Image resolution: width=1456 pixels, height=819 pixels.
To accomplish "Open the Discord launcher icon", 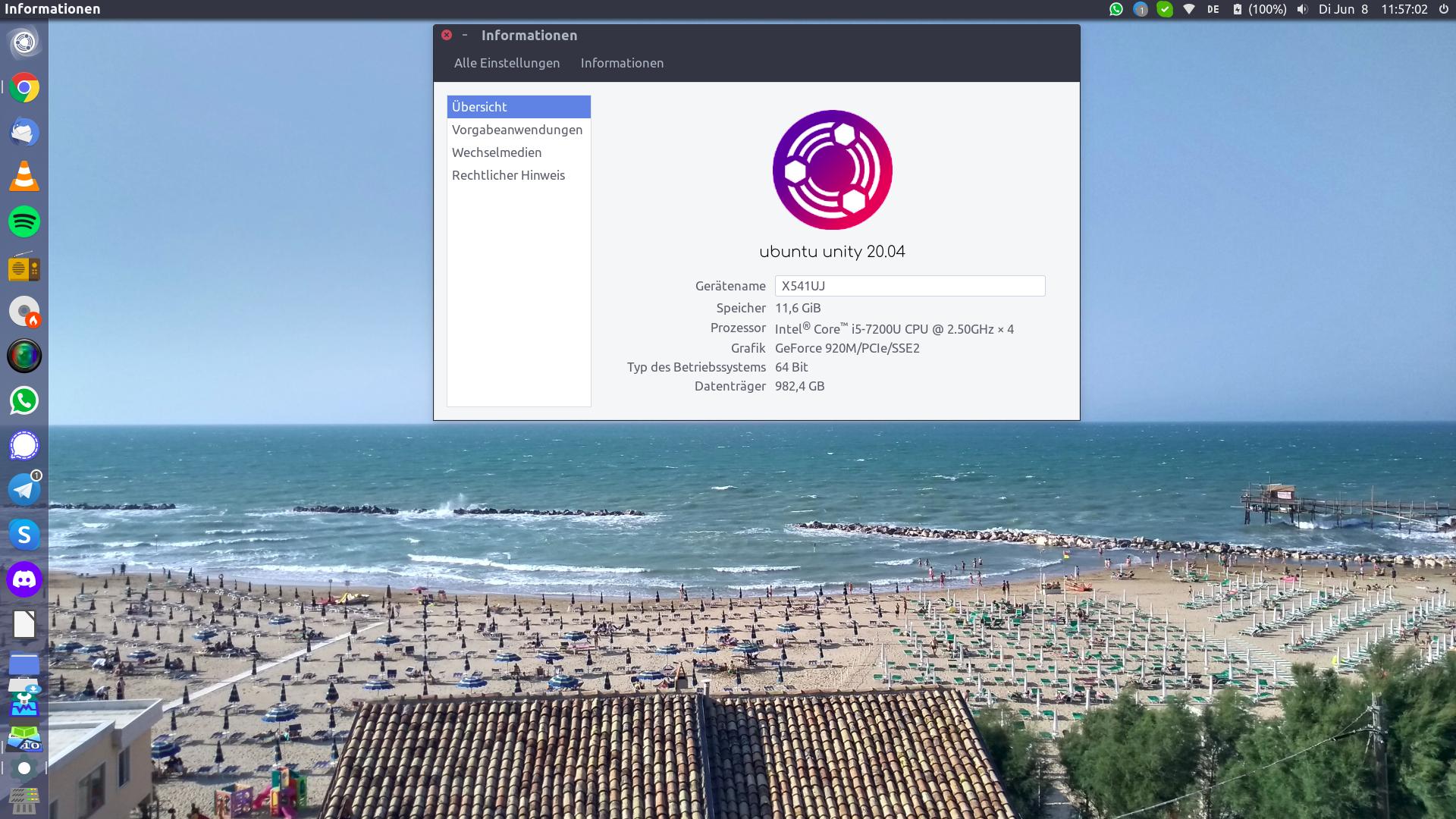I will coord(24,580).
